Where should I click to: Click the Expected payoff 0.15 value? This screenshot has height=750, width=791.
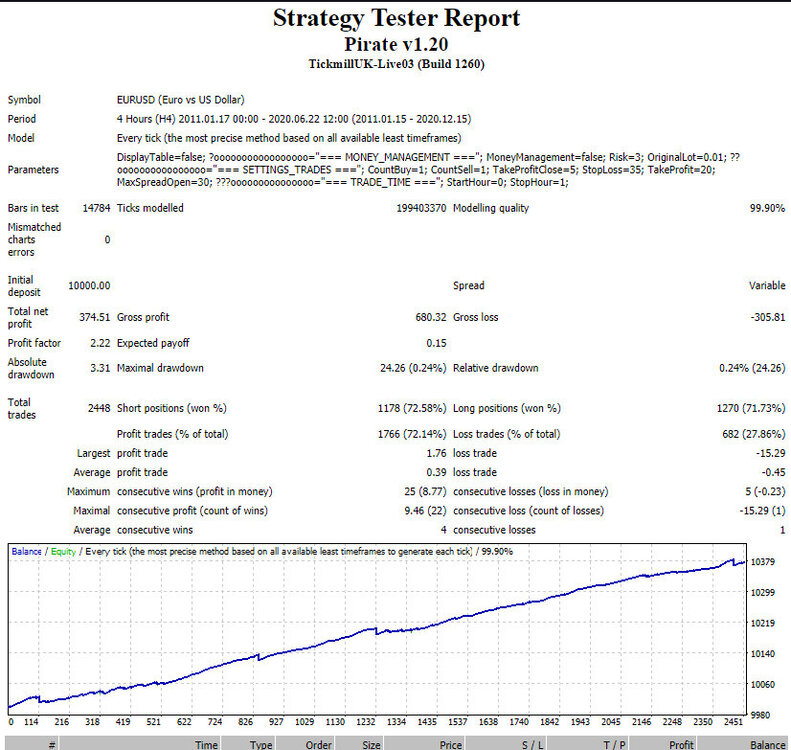(x=436, y=343)
